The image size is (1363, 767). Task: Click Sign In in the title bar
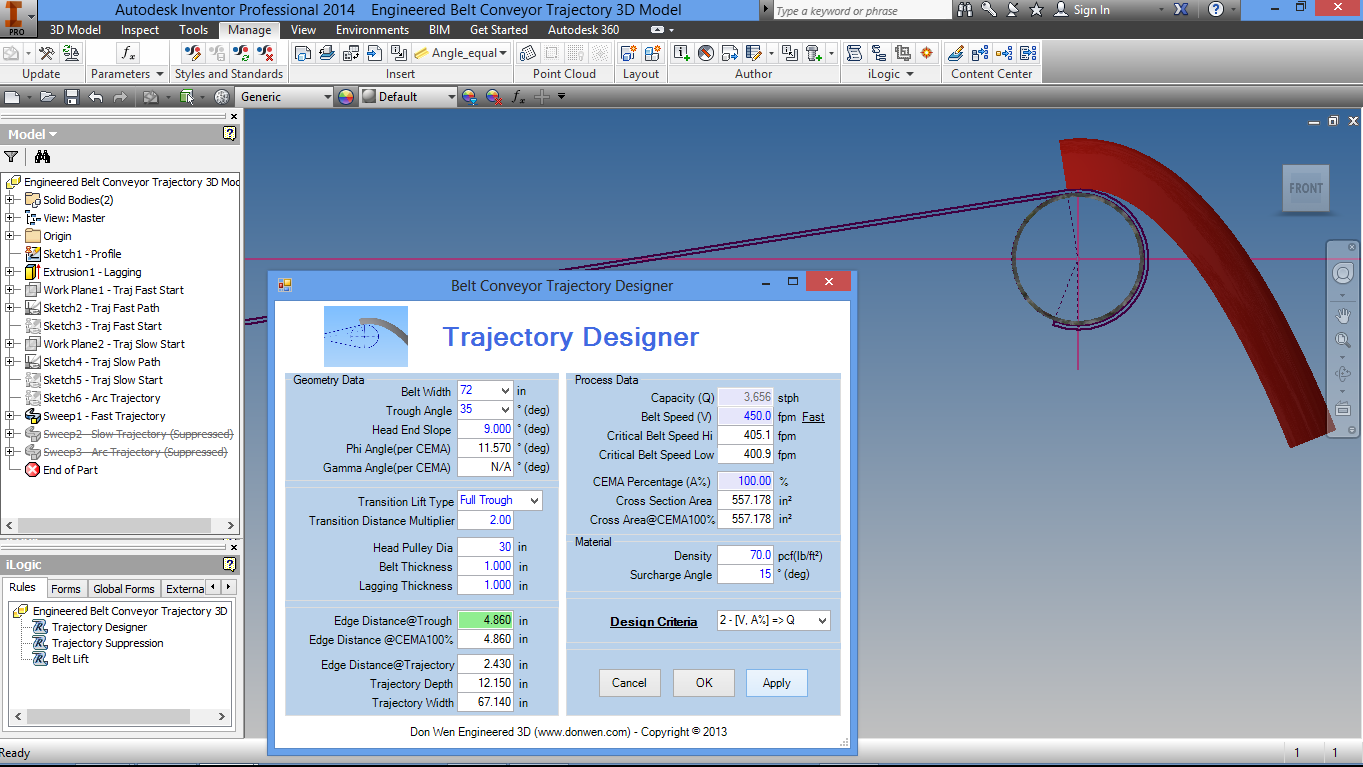pos(1091,9)
